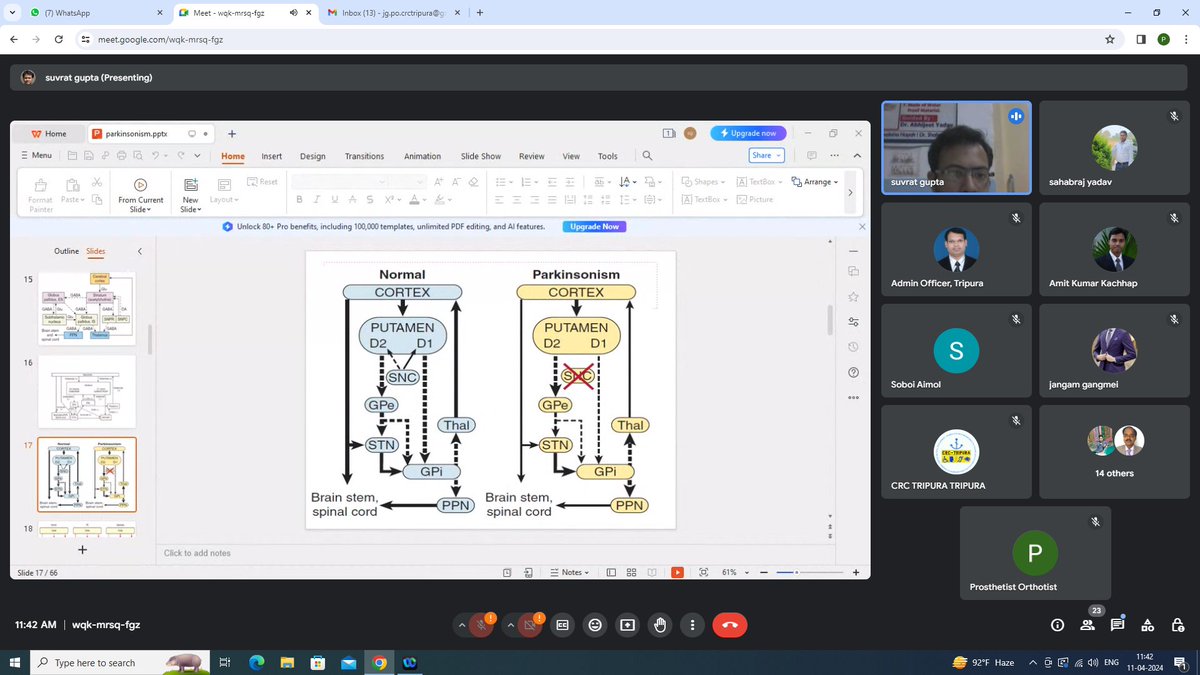Viewport: 1200px width, 675px height.
Task: Expand video settings arrow beside camera
Action: click(510, 625)
